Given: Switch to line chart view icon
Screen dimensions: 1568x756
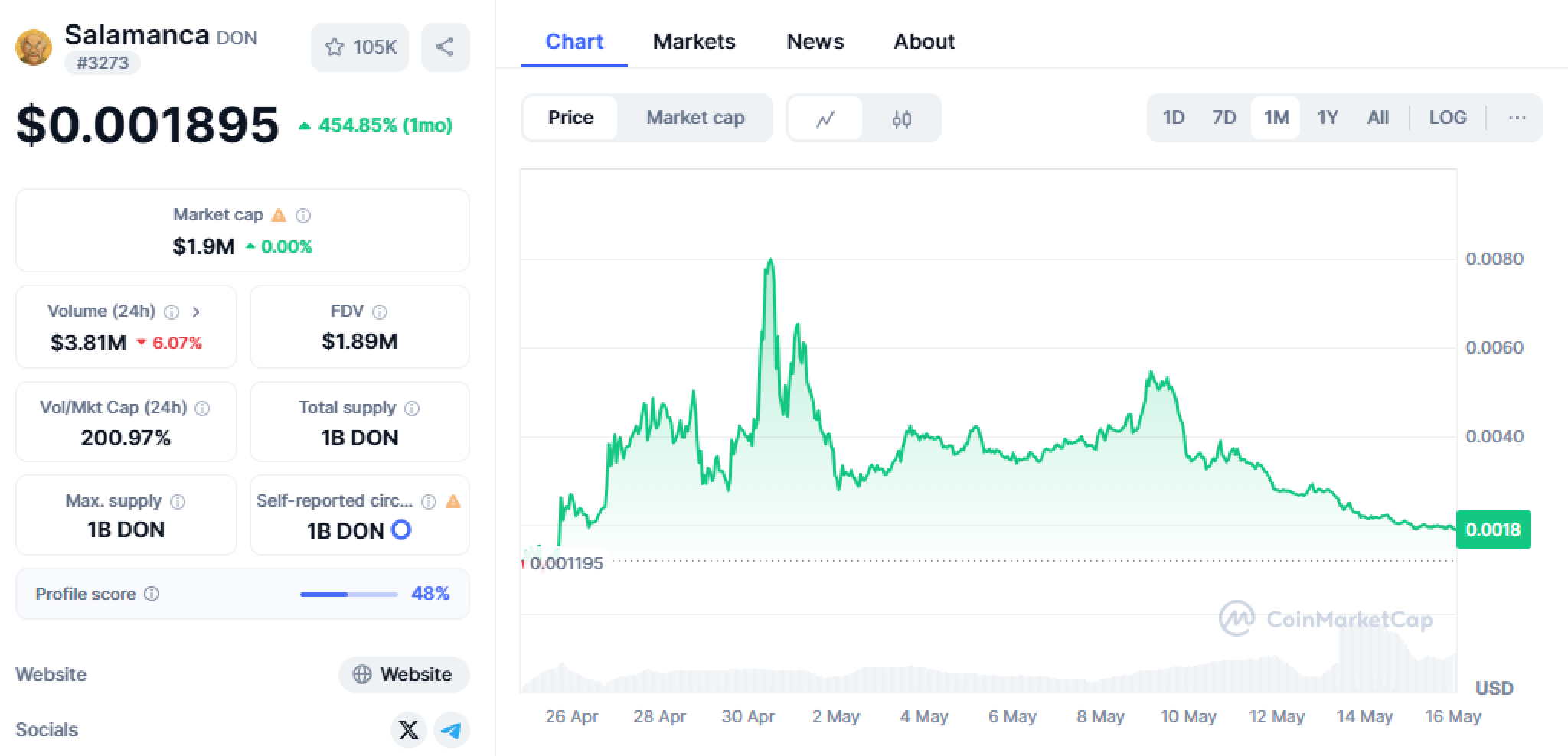Looking at the screenshot, I should 825,119.
